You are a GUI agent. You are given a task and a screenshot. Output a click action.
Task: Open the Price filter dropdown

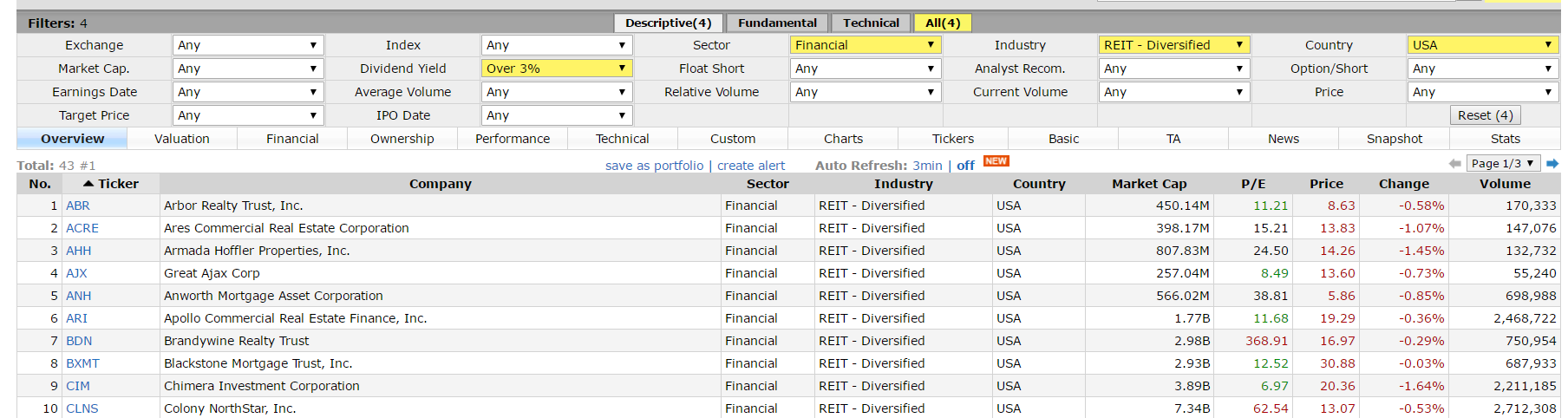(x=1483, y=92)
